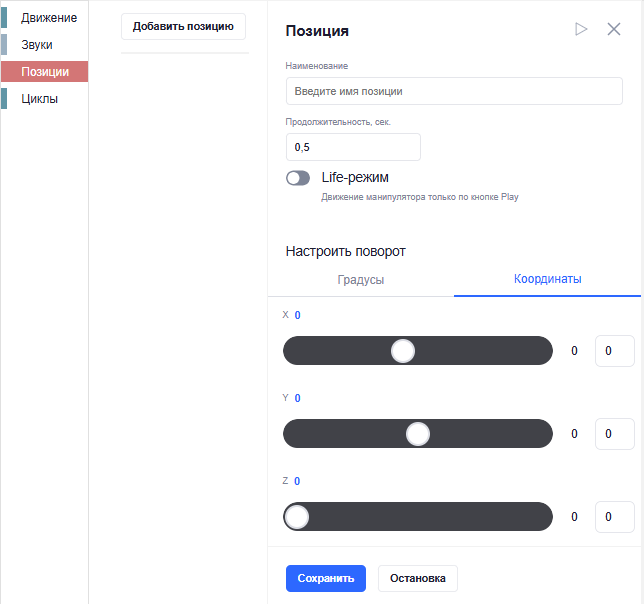Focus the Введите имя позиции name field
Image resolution: width=644 pixels, height=604 pixels.
click(454, 91)
